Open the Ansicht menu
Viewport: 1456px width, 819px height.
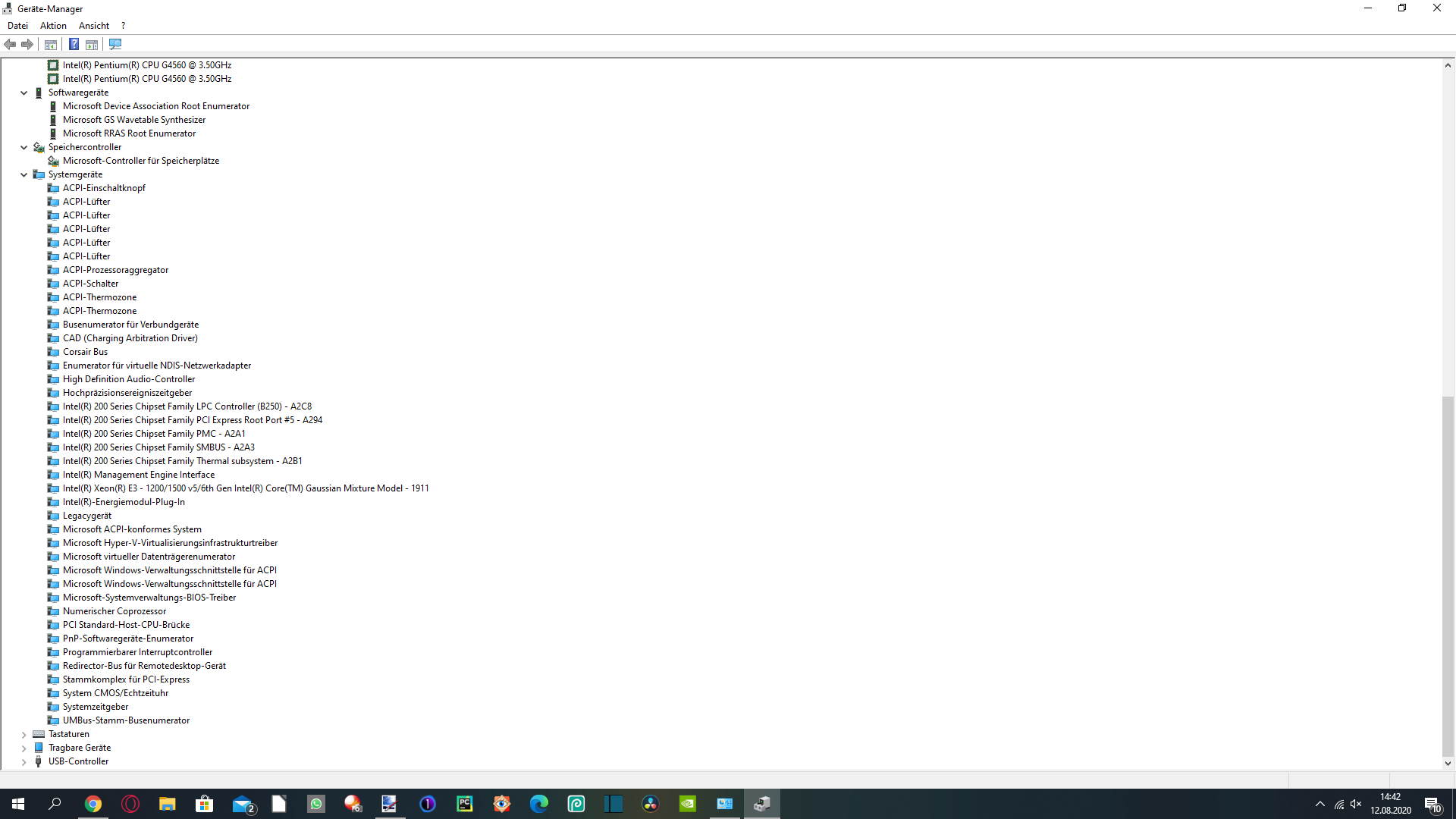point(94,25)
